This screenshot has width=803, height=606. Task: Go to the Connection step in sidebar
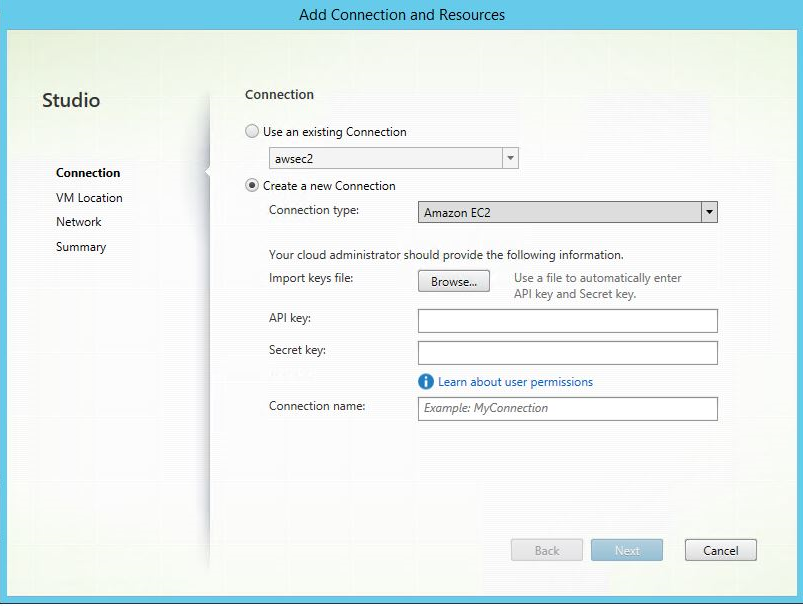coord(88,173)
